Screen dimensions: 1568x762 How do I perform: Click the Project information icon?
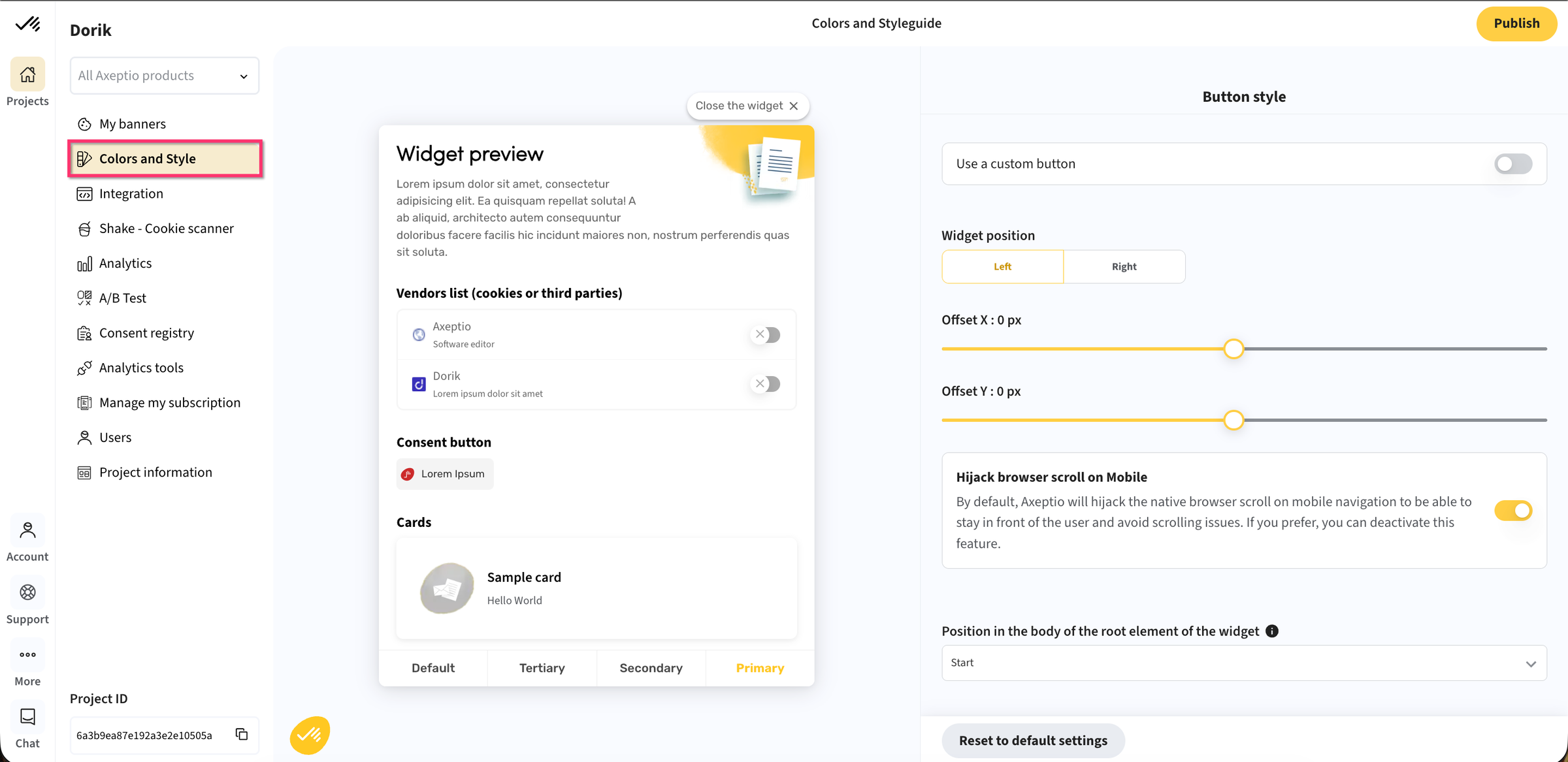pos(84,473)
